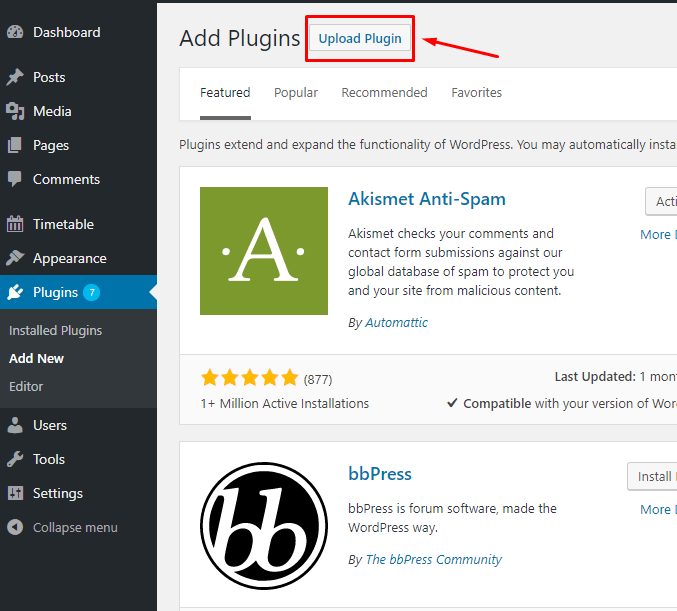Viewport: 677px width, 611px height.
Task: Click the Install button for bbPress
Action: click(652, 476)
